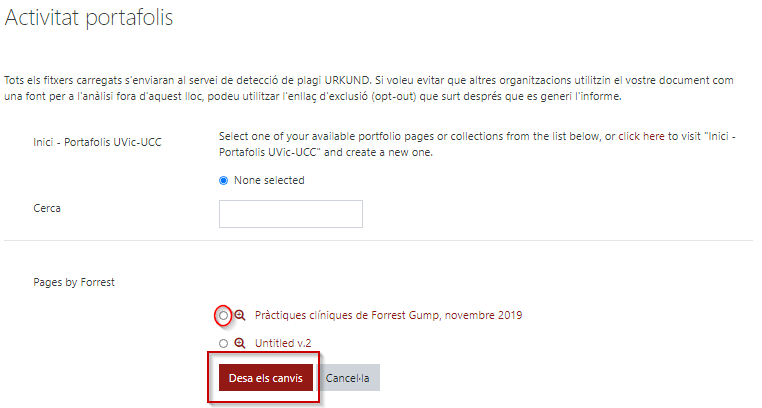Select the None selected radio button
Image resolution: width=762 pixels, height=408 pixels.
[224, 181]
